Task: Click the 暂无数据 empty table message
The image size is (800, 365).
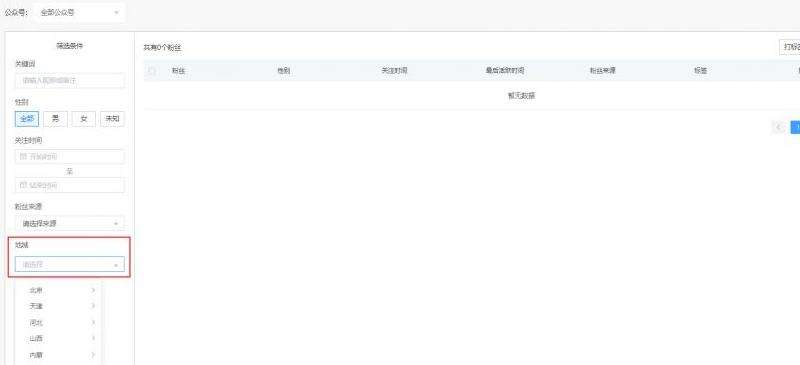Action: 521,95
